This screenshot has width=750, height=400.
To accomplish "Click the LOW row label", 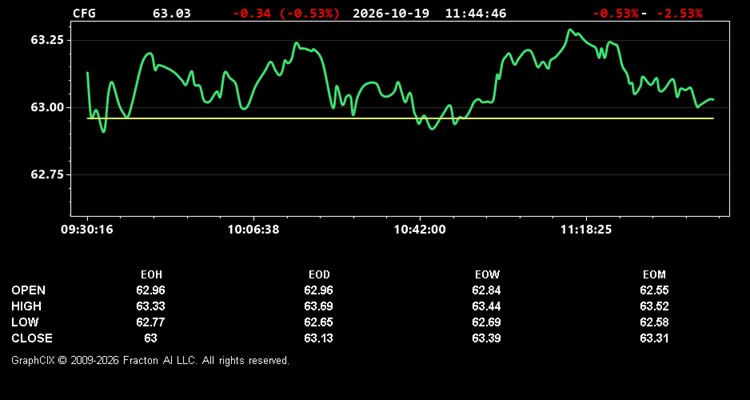I will 25,322.
